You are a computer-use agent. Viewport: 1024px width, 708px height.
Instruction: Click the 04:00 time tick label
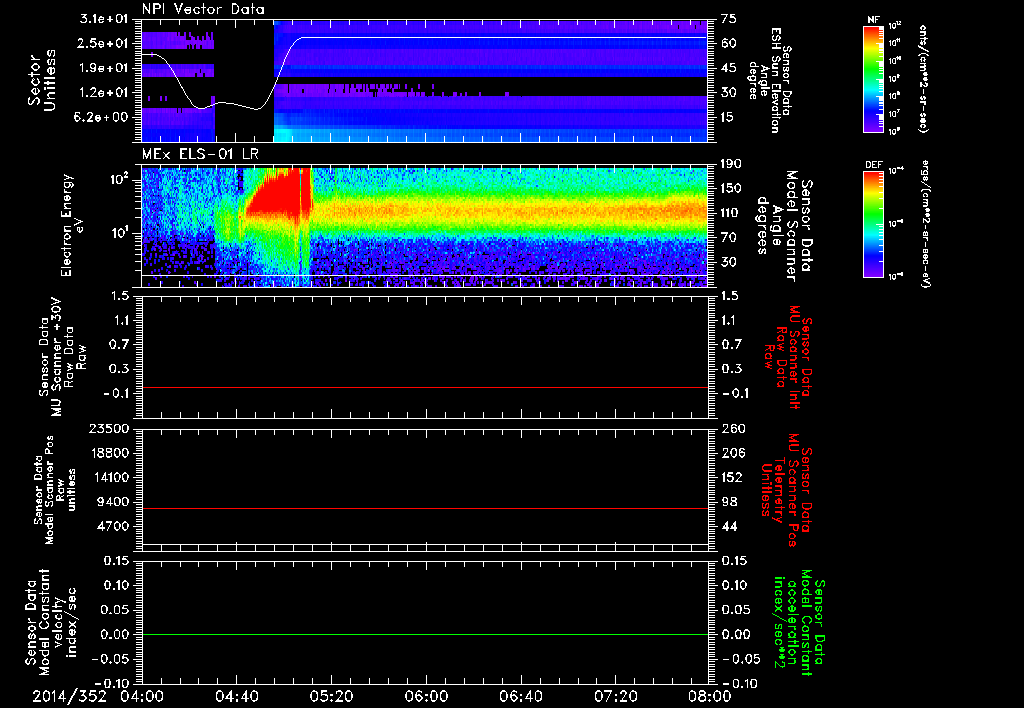(142, 696)
